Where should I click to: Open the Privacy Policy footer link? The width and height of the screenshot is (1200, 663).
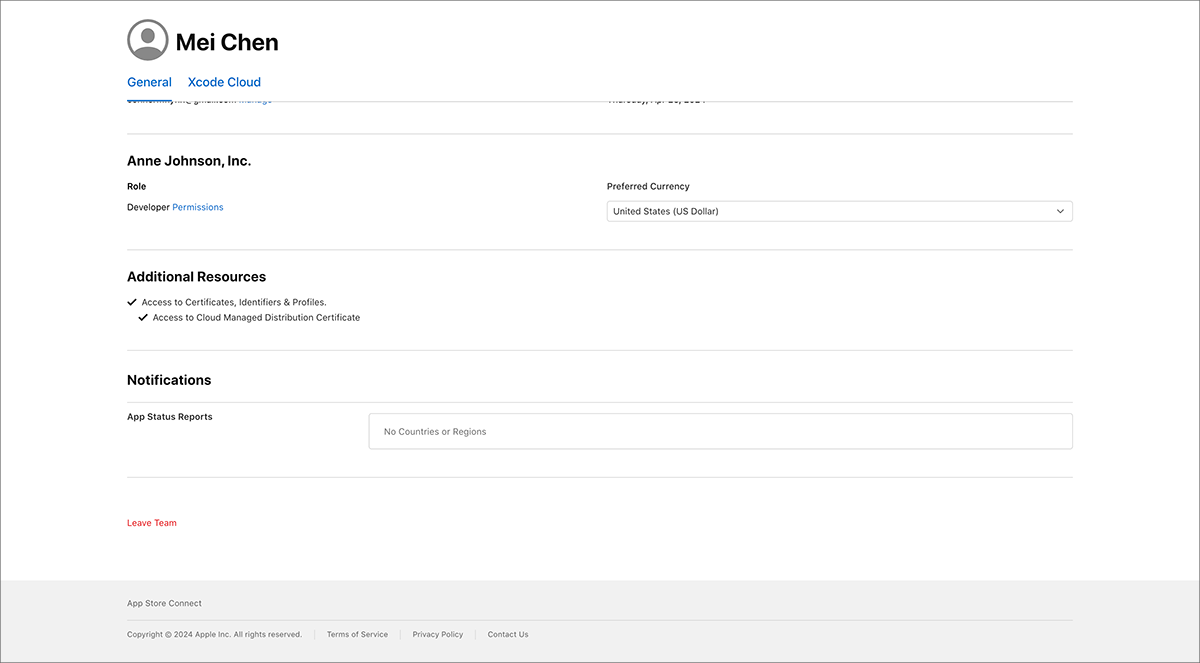pos(438,634)
